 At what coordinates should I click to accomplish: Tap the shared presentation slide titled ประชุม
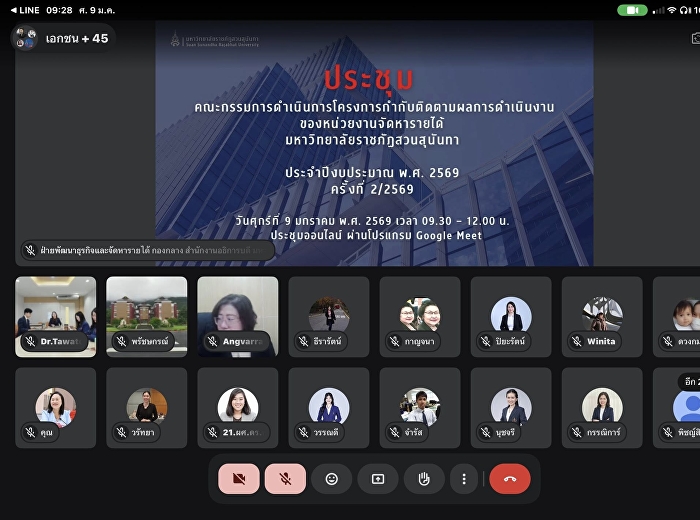coord(374,143)
